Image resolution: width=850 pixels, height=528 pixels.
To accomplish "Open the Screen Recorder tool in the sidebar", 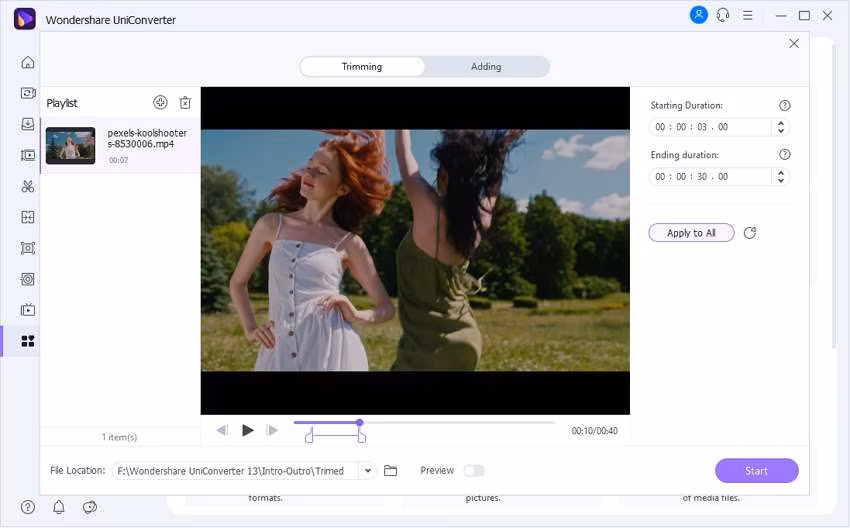I will click(x=28, y=248).
